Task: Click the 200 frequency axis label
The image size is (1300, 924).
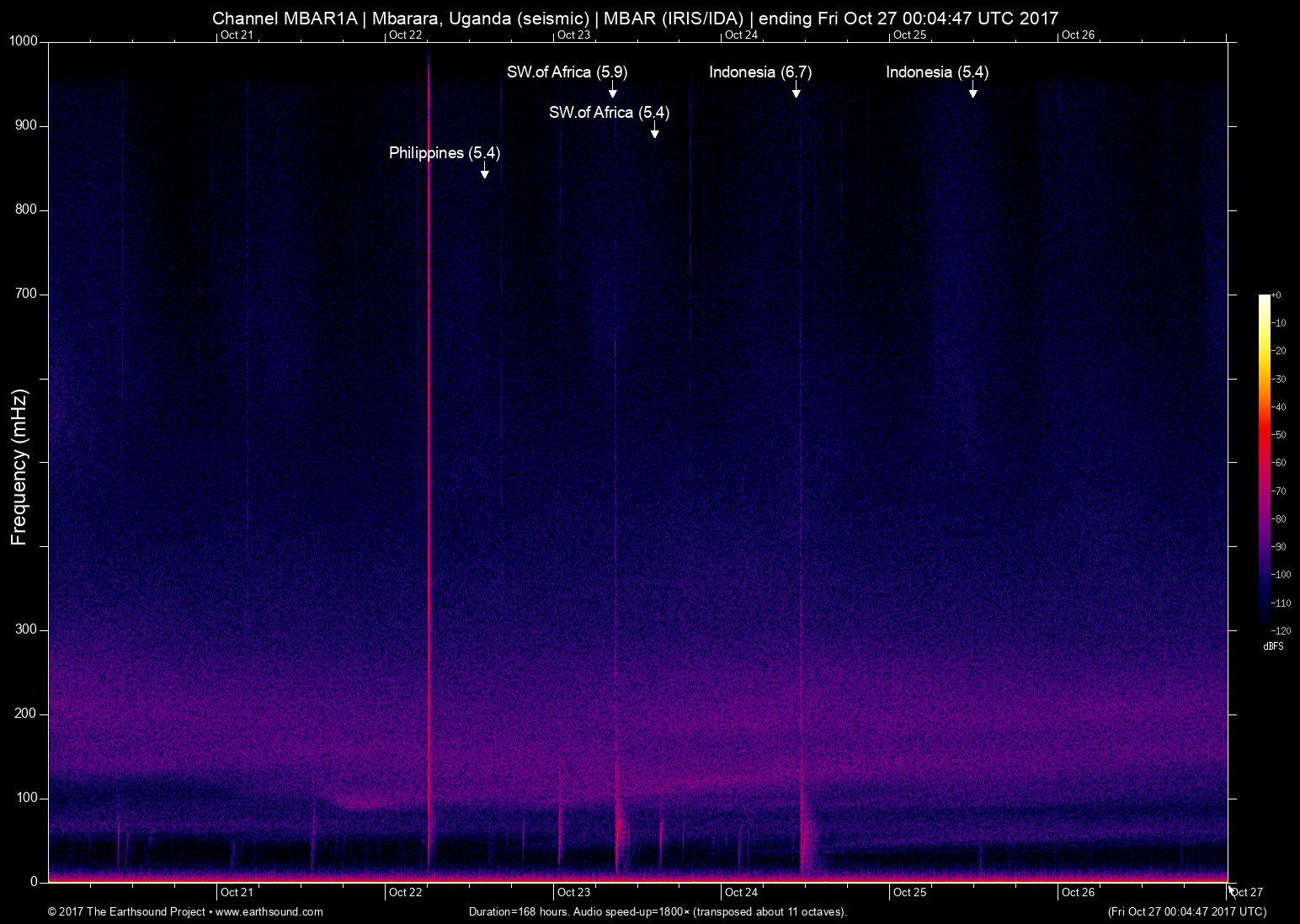Action: point(27,714)
